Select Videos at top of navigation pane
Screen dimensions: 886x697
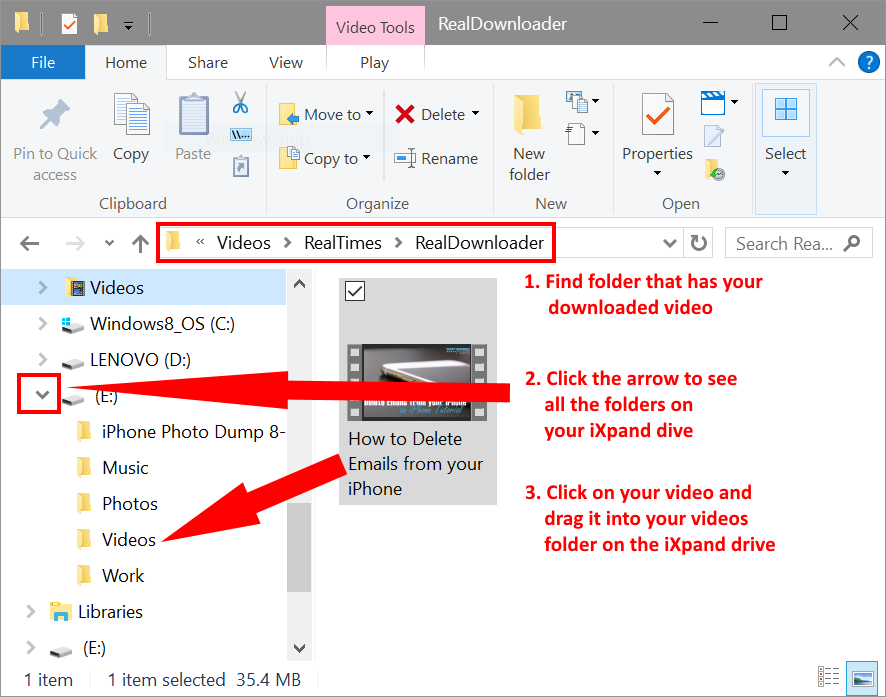tap(117, 287)
